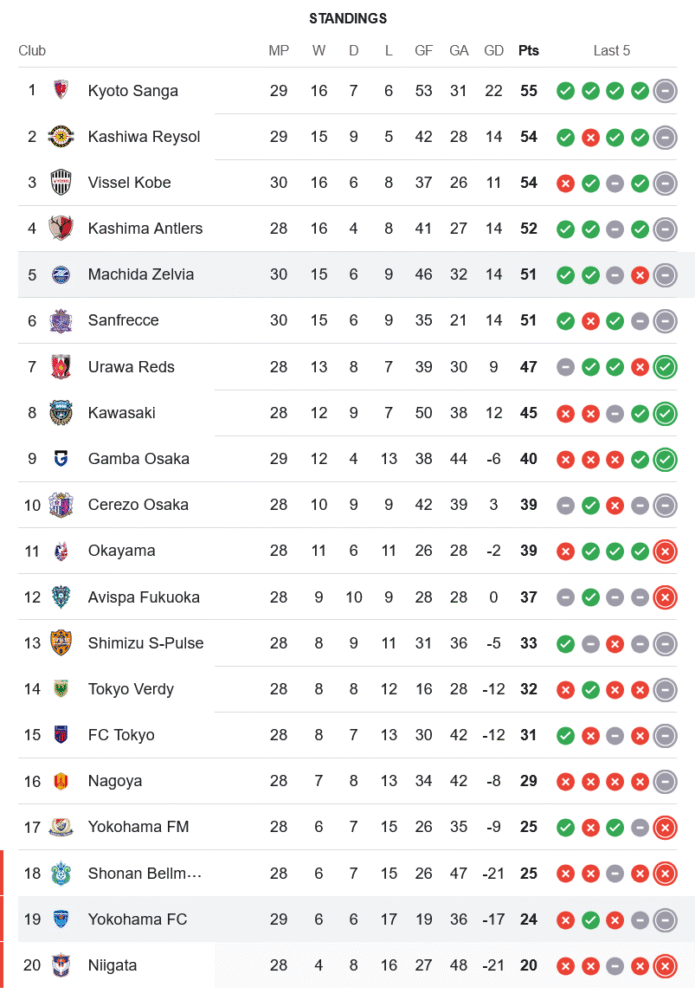This screenshot has width=695, height=1000.
Task: Open the Shonan Bellmare team link
Action: click(x=145, y=873)
